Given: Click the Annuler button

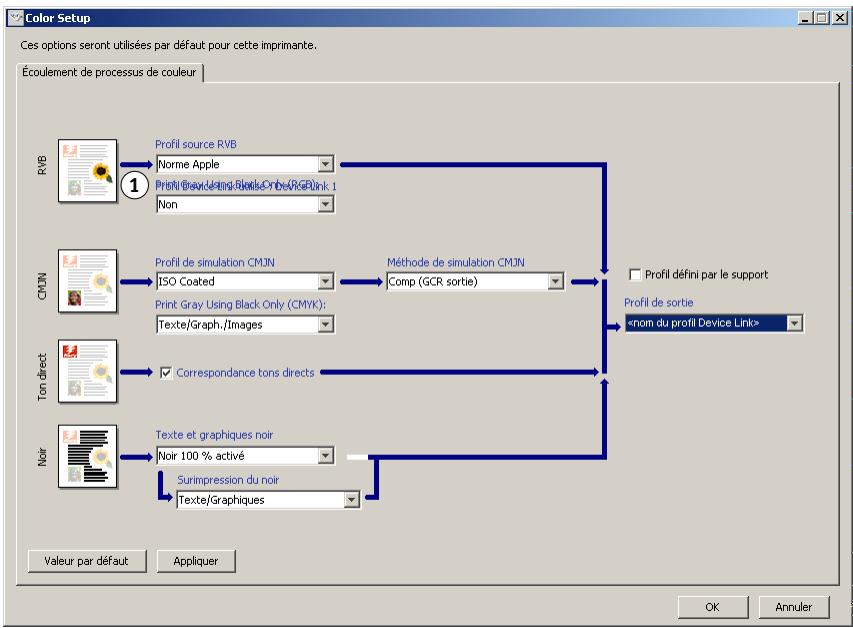Looking at the screenshot, I should point(794,607).
